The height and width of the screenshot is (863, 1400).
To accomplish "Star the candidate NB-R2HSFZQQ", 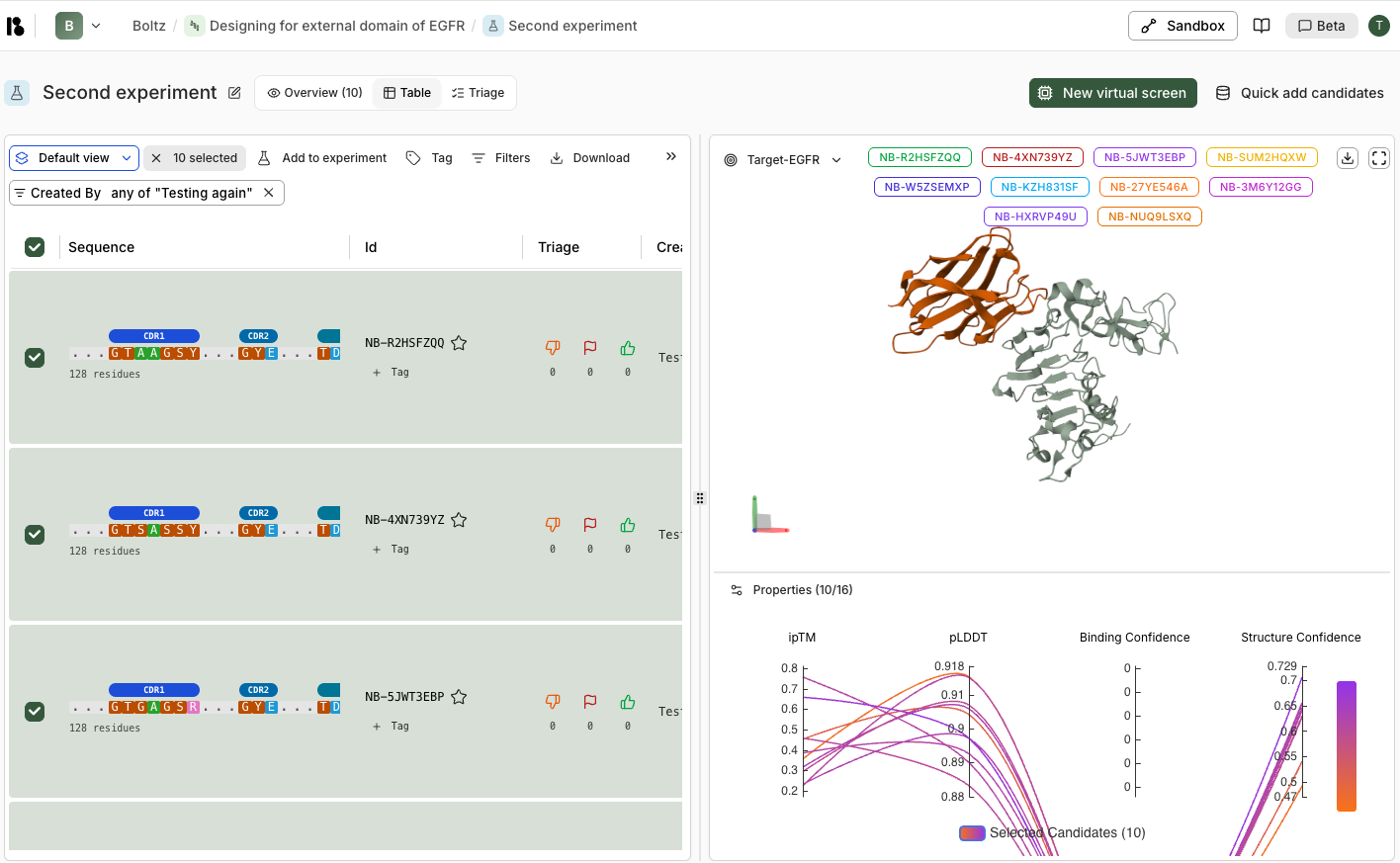I will click(x=459, y=342).
